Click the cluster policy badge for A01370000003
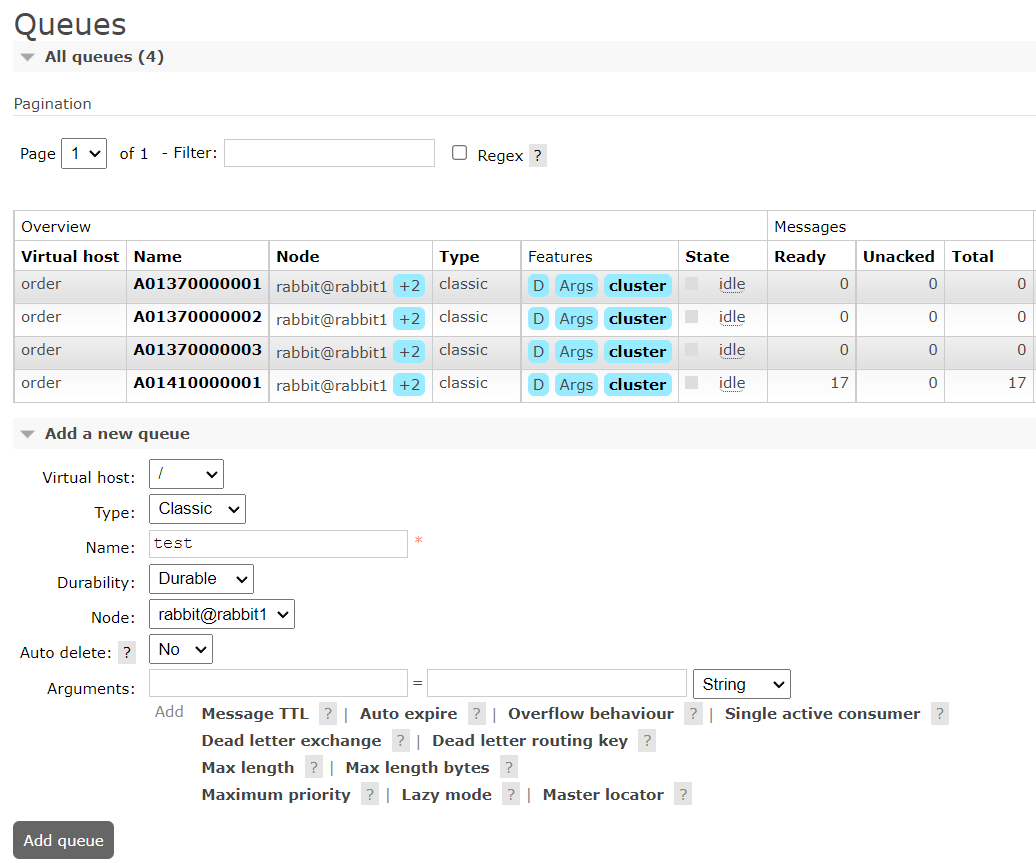The image size is (1036, 863). coord(638,352)
